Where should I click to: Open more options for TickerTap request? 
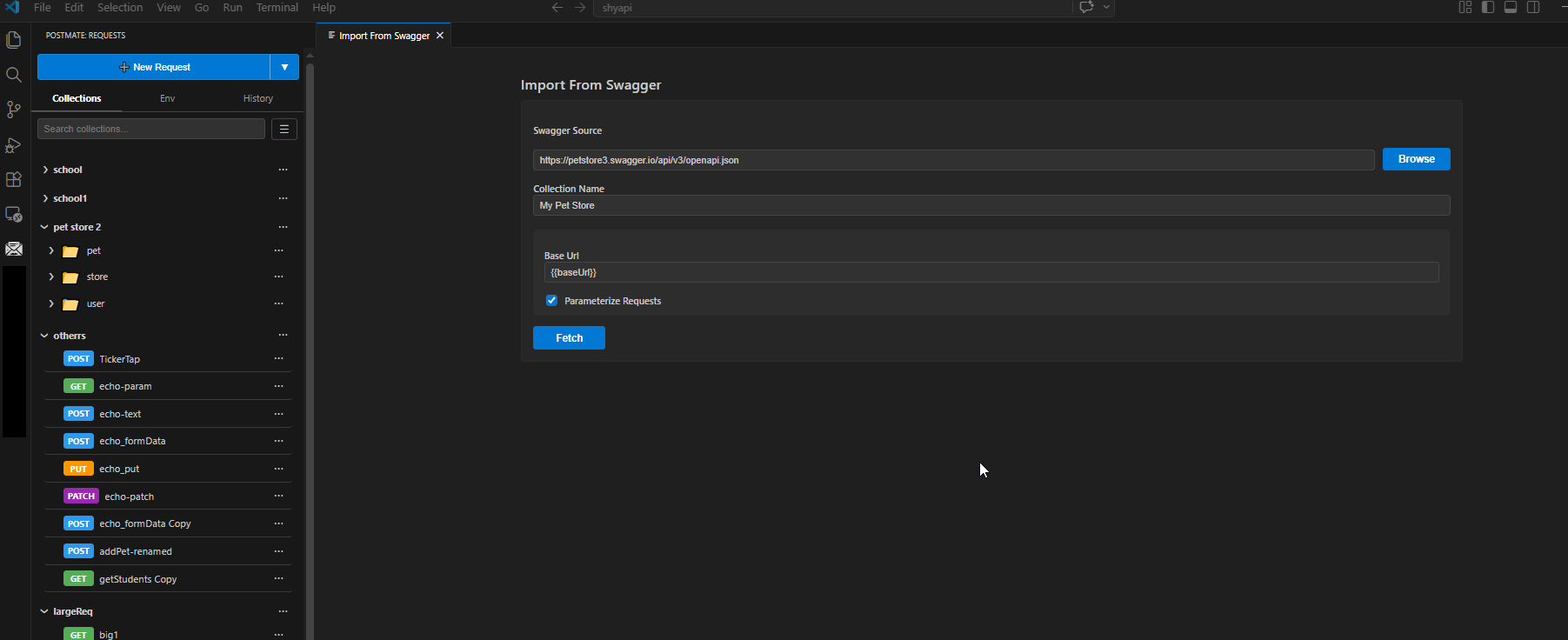click(x=278, y=358)
